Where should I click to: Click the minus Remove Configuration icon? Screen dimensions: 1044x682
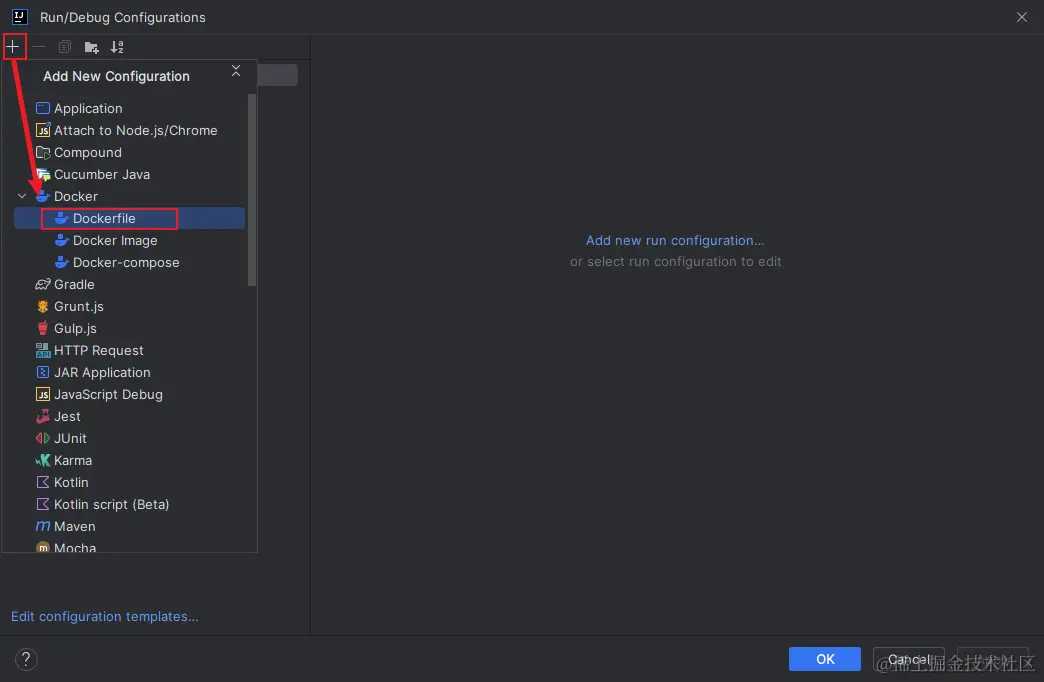[39, 47]
